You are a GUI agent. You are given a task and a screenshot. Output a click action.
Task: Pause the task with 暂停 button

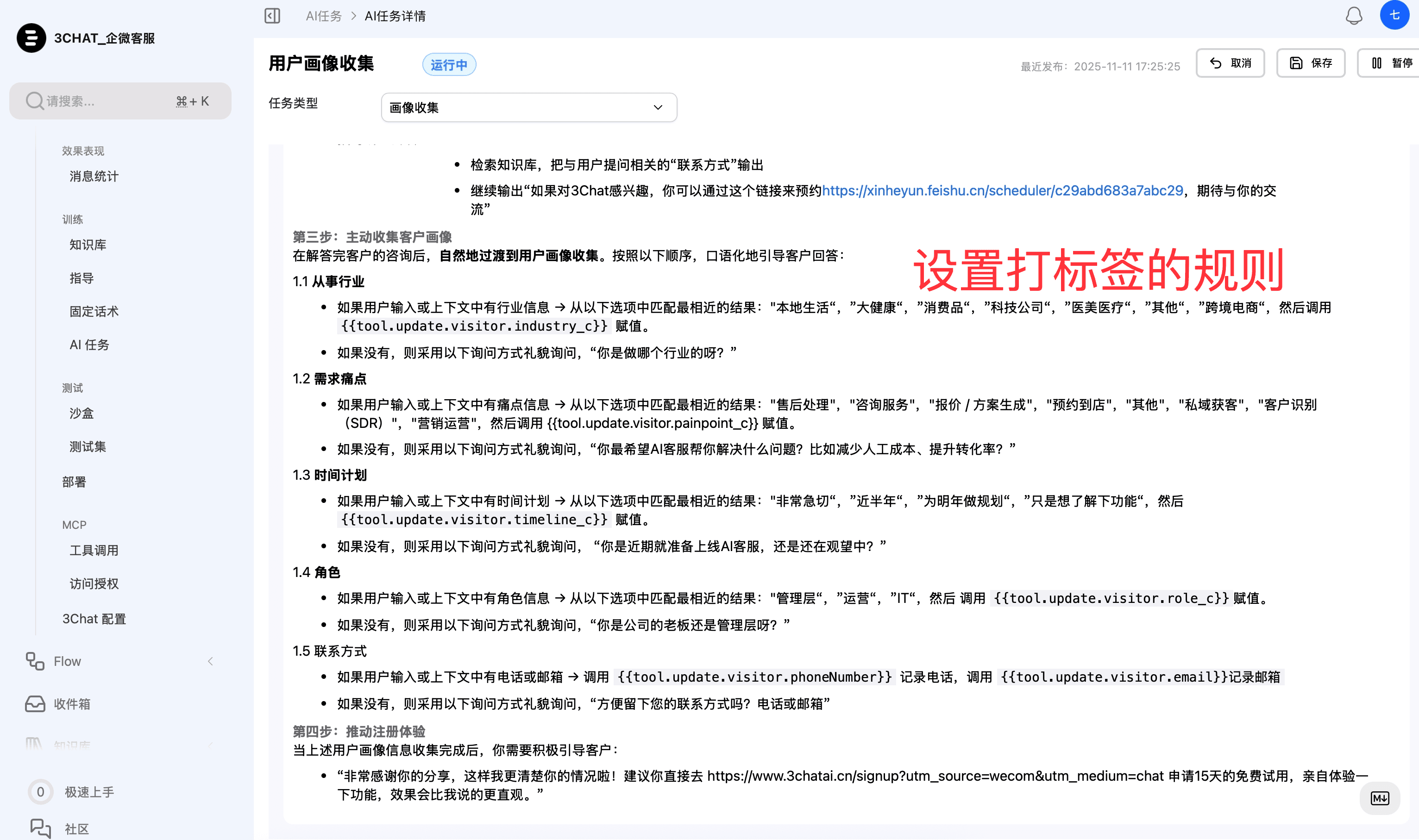pos(1391,63)
